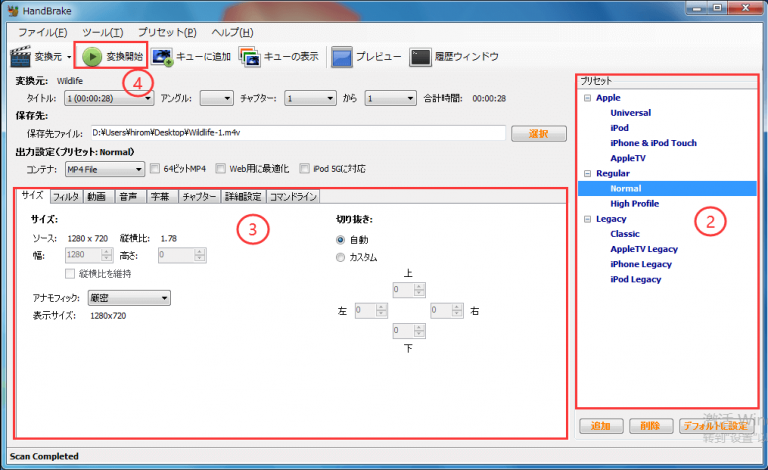Switch to the サイズ tab

click(x=33, y=195)
